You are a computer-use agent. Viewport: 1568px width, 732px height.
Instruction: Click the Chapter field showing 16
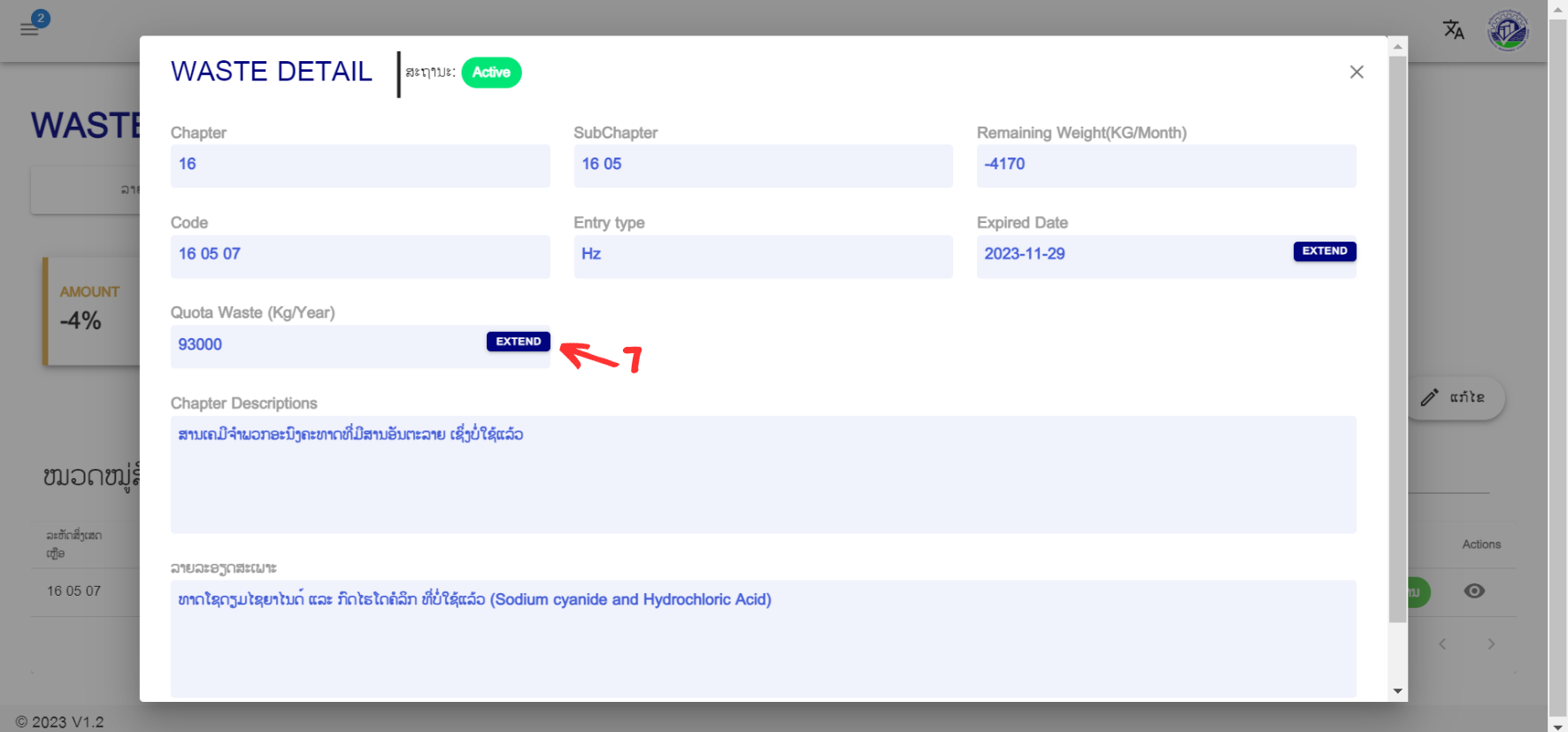point(359,166)
